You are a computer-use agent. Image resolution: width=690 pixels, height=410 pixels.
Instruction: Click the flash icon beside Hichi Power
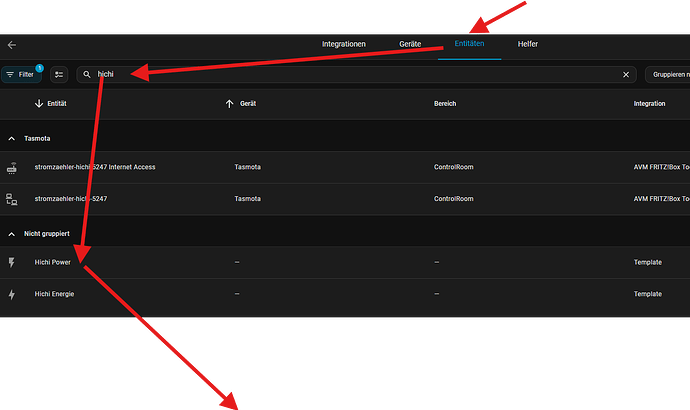(x=12, y=262)
